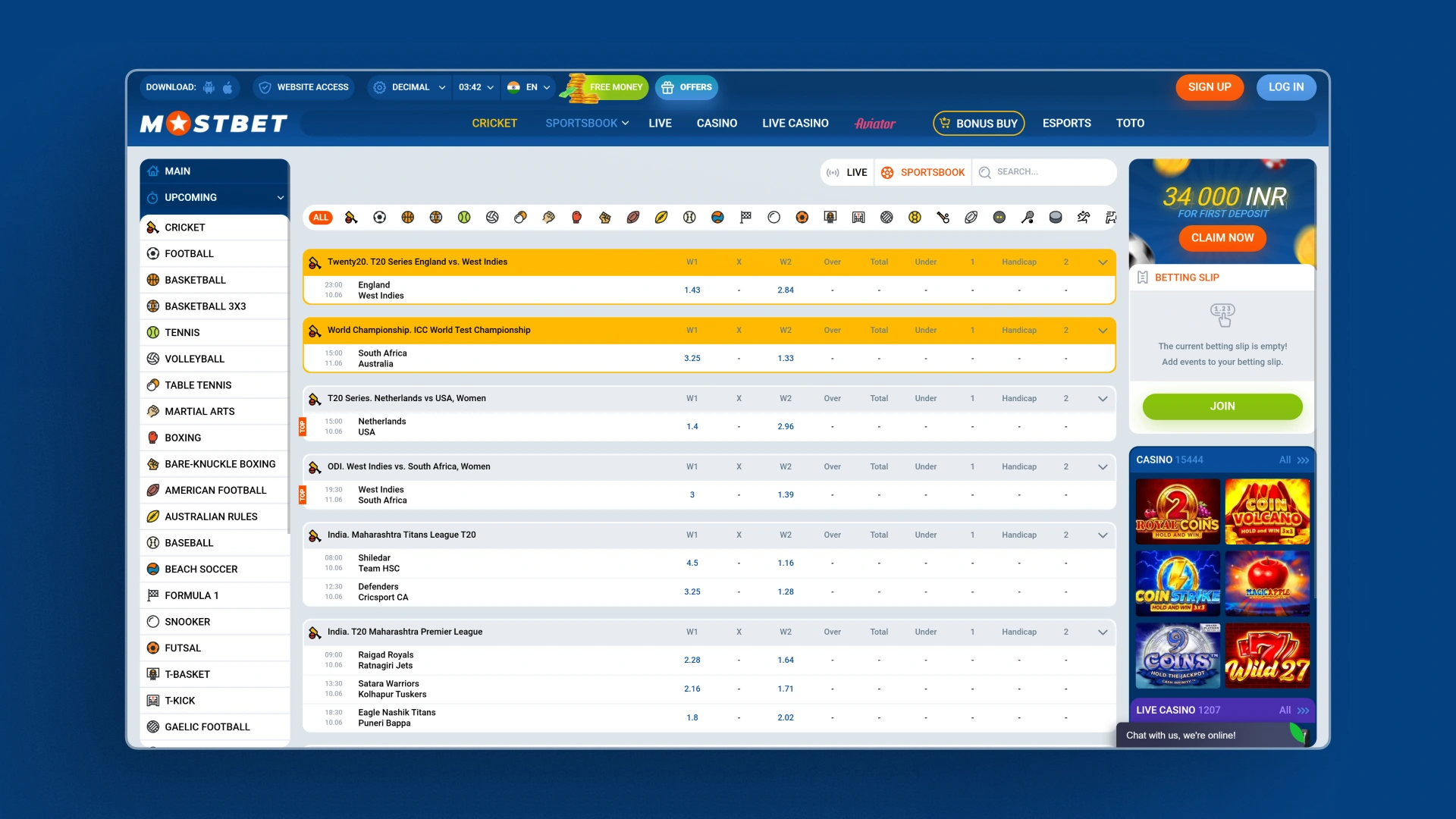Screen dimensions: 1456x819
Task: Select T-Basket icon in sports filter bar
Action: 830,218
